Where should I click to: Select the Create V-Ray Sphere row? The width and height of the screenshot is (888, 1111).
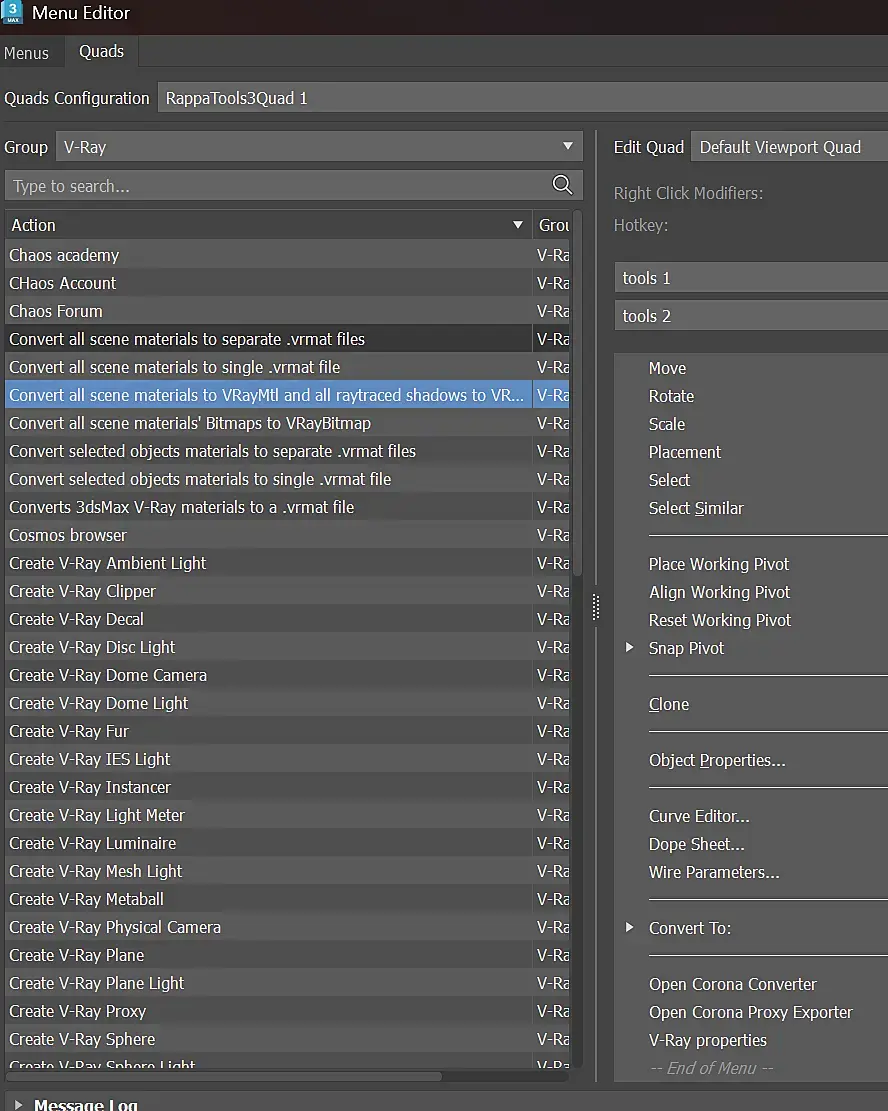[288, 1039]
